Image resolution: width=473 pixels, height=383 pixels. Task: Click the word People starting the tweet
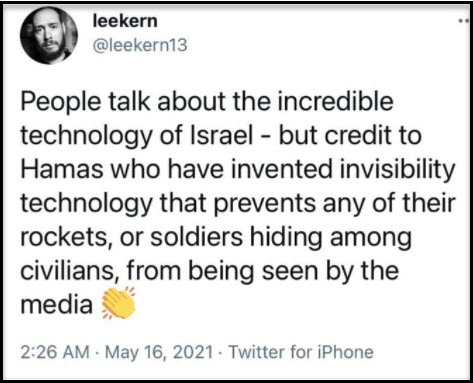(x=61, y=102)
